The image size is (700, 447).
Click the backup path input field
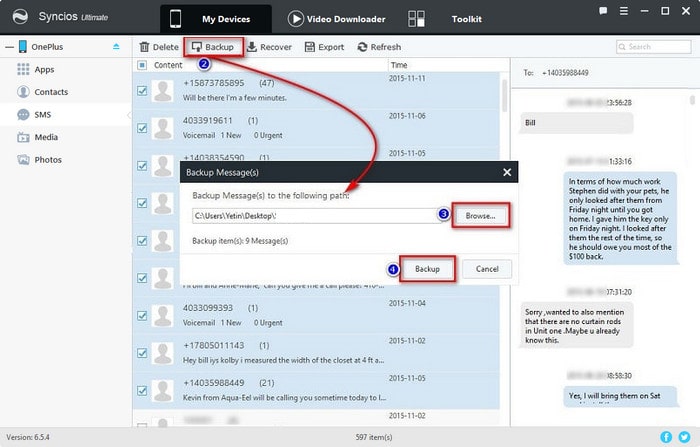pos(315,216)
